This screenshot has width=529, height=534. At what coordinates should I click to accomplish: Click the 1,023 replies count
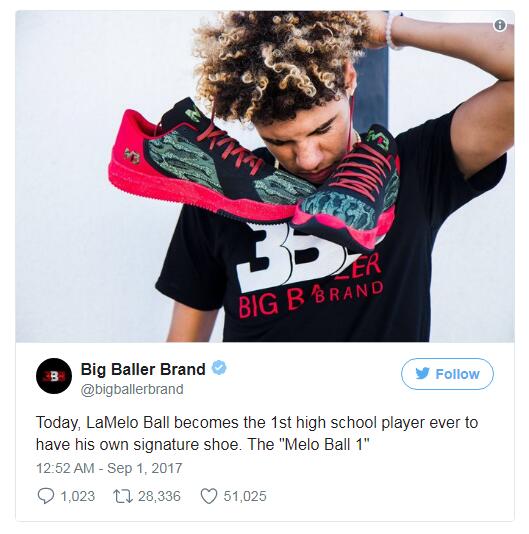pyautogui.click(x=78, y=496)
